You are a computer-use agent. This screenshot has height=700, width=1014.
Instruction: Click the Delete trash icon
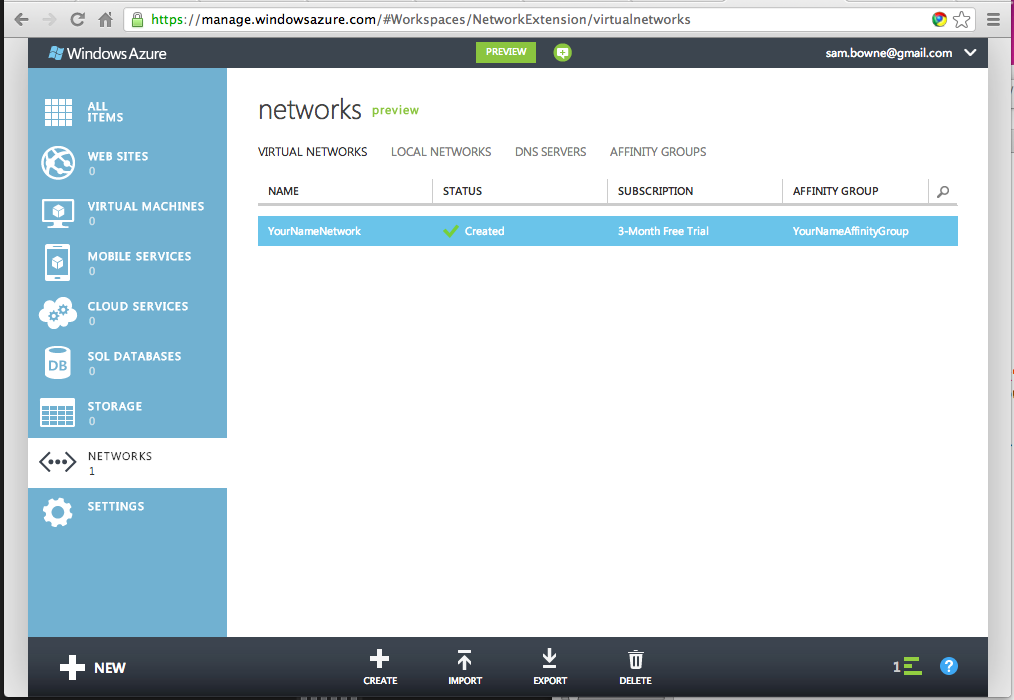(x=636, y=659)
